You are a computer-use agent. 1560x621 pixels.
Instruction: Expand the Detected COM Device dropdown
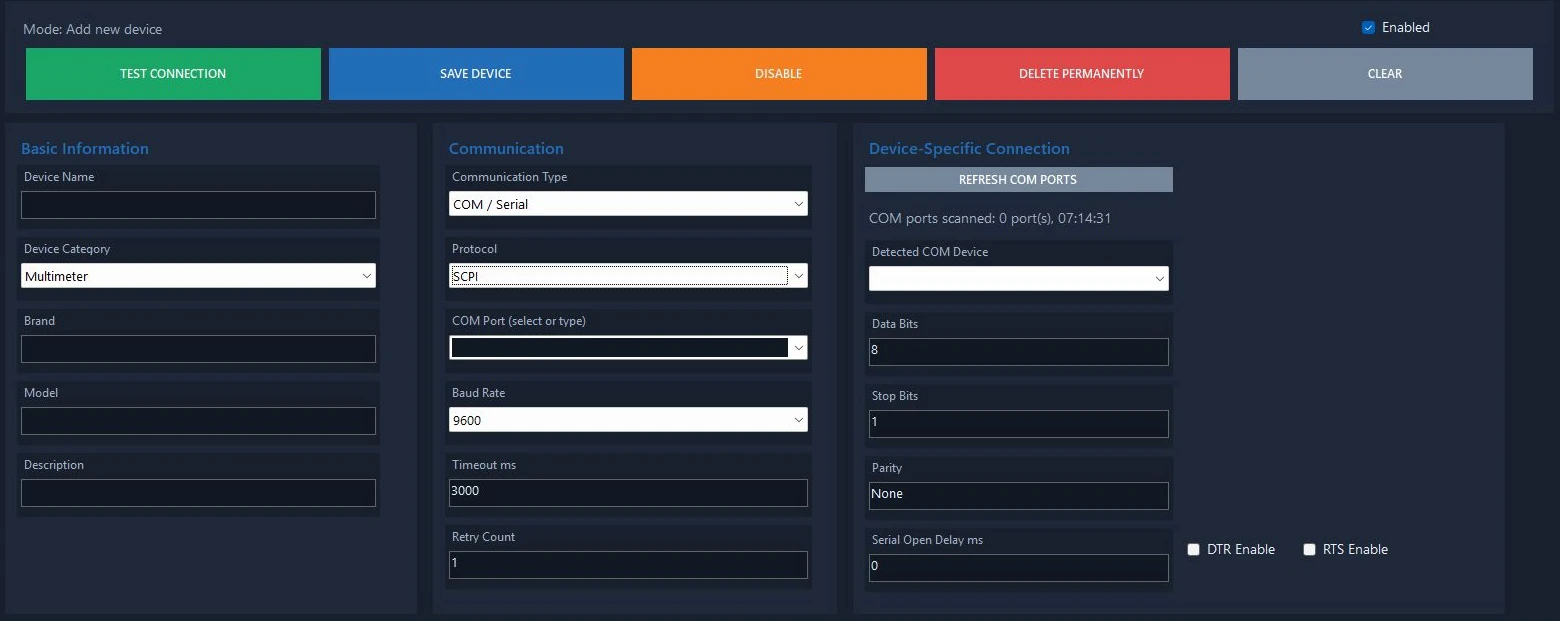click(x=1018, y=278)
